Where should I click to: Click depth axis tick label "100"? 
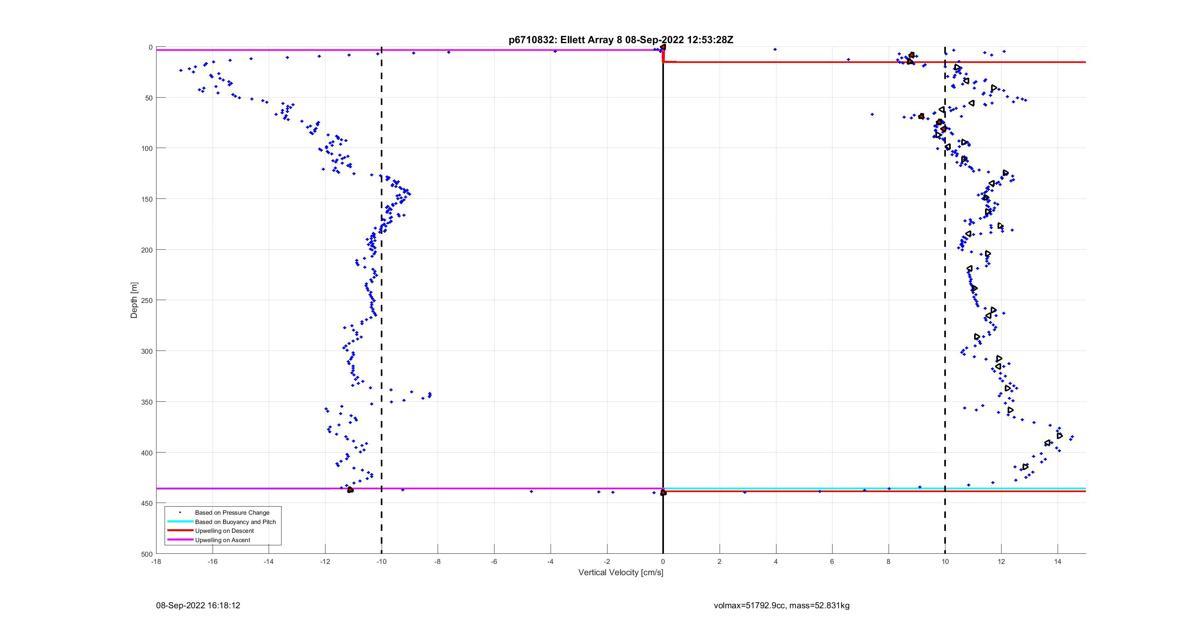pos(146,148)
